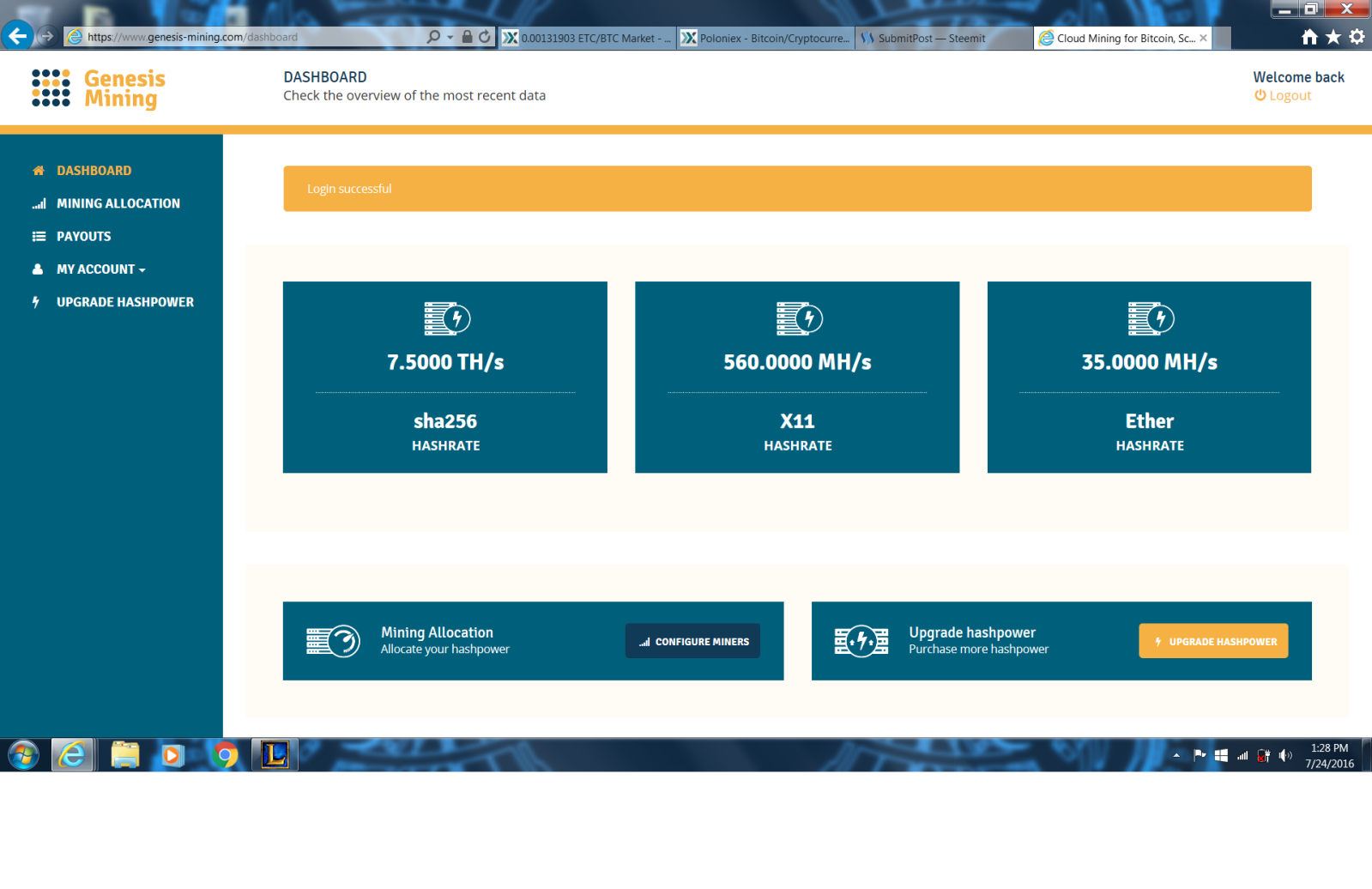Click the Welcome back text
Image resolution: width=1372 pixels, height=889 pixels.
[x=1298, y=77]
